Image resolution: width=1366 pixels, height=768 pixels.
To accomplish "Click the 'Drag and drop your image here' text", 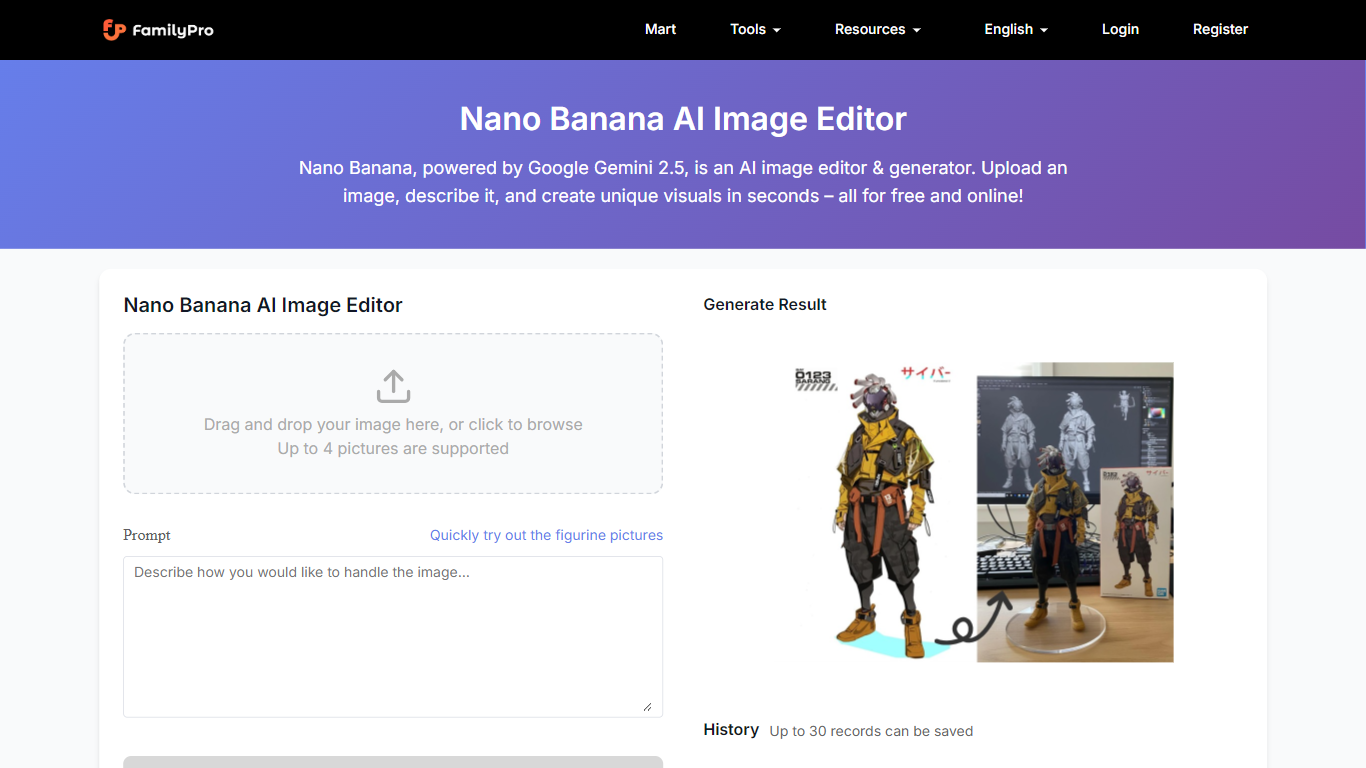I will (x=393, y=424).
